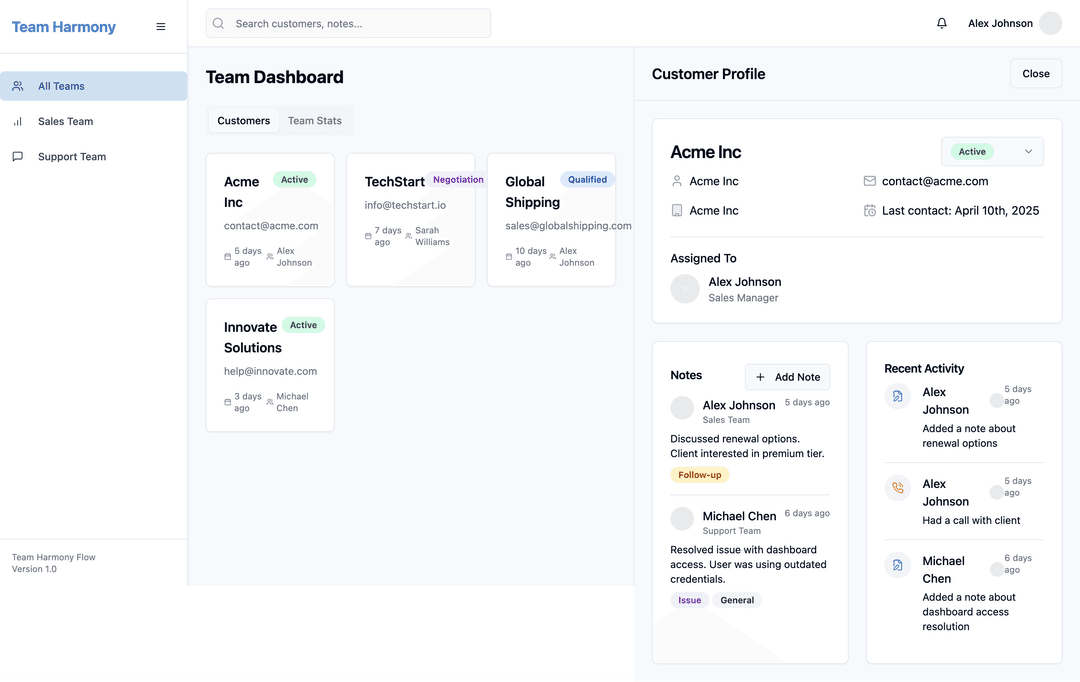Click the calendar icon next to Last contact
This screenshot has width=1080, height=682.
866,210
